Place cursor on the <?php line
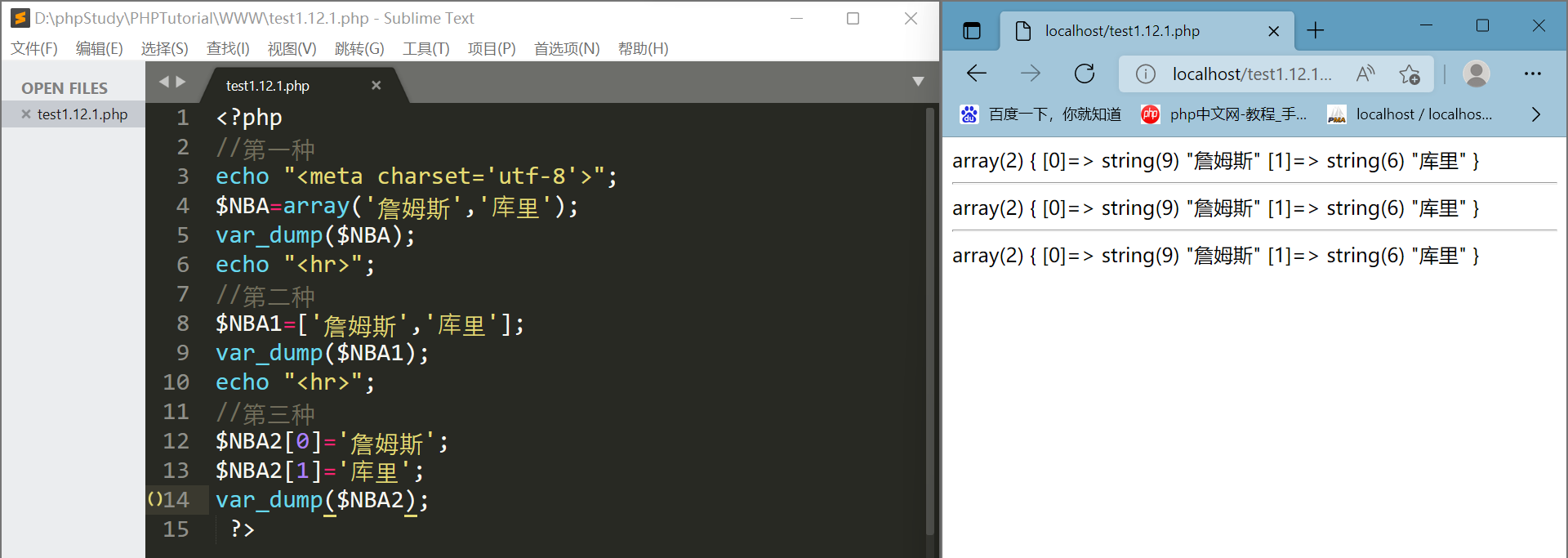The image size is (1568, 558). pyautogui.click(x=249, y=118)
